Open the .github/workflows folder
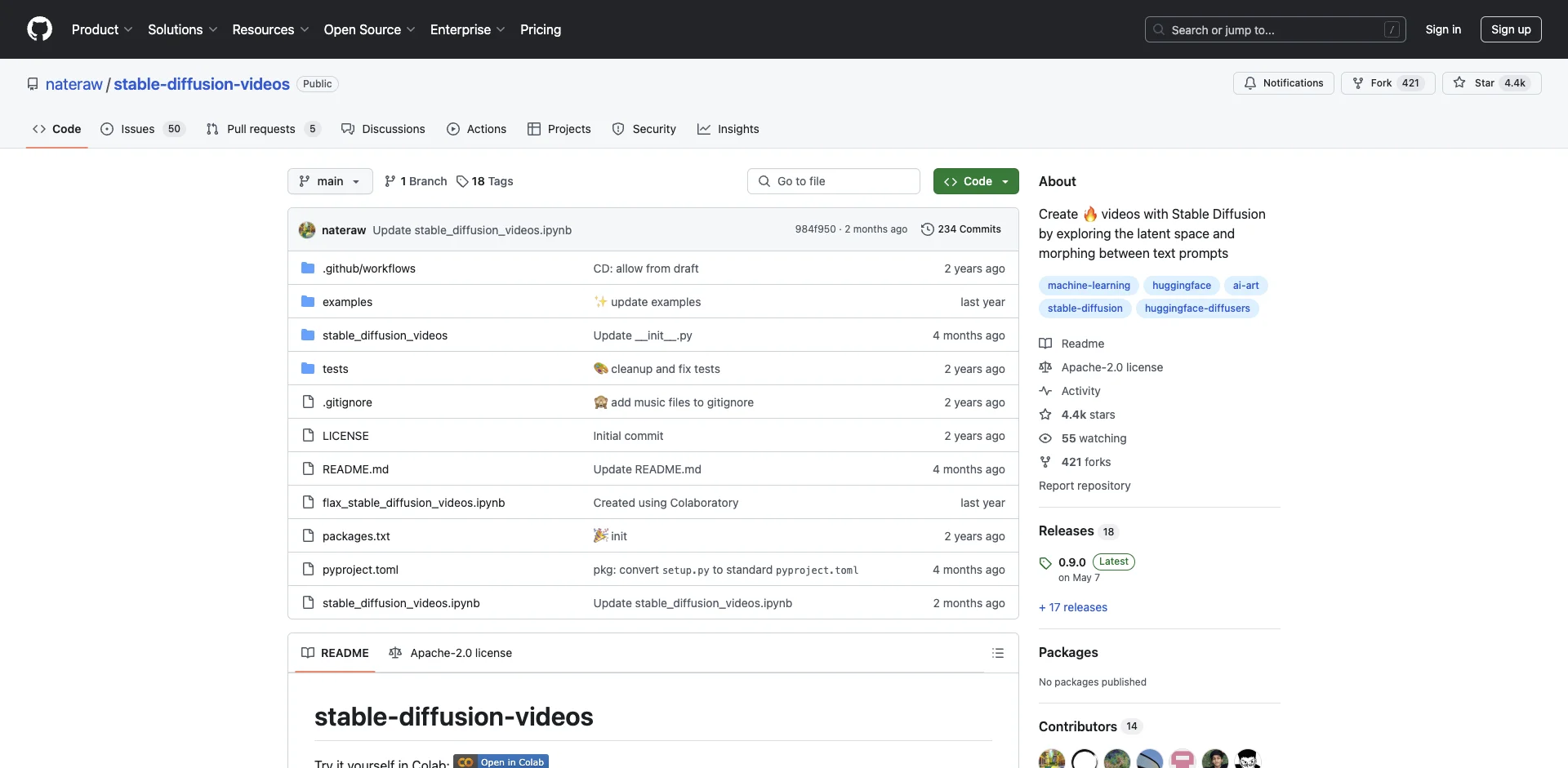 pos(368,269)
